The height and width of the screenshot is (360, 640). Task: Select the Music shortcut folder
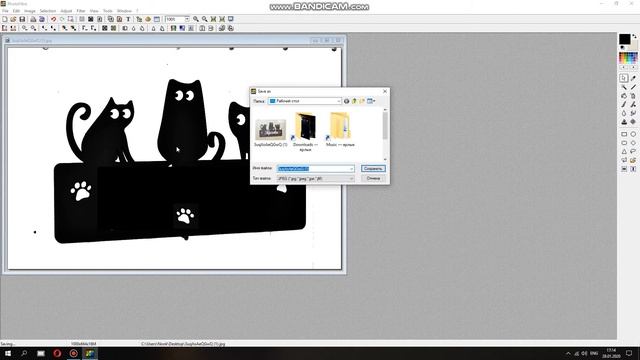click(x=340, y=129)
